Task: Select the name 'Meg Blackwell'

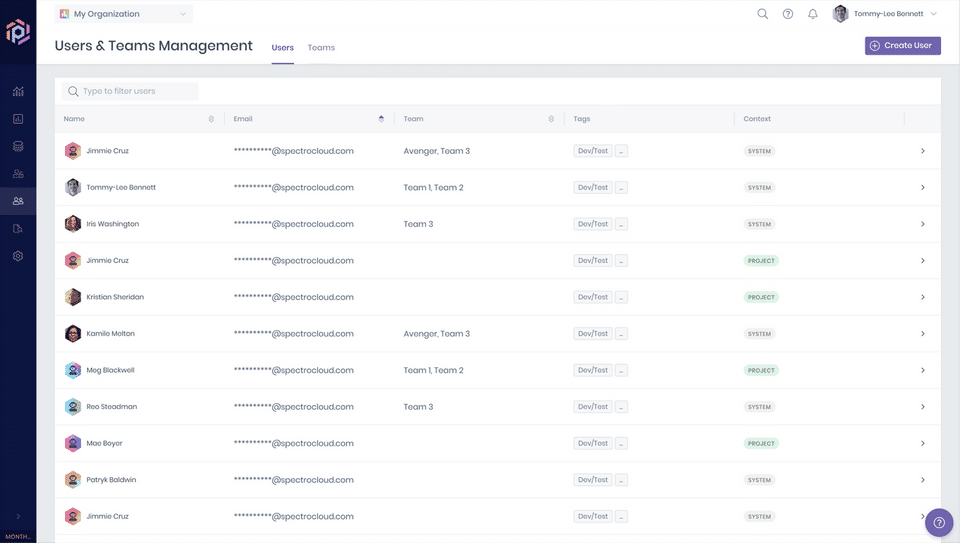Action: pos(110,370)
